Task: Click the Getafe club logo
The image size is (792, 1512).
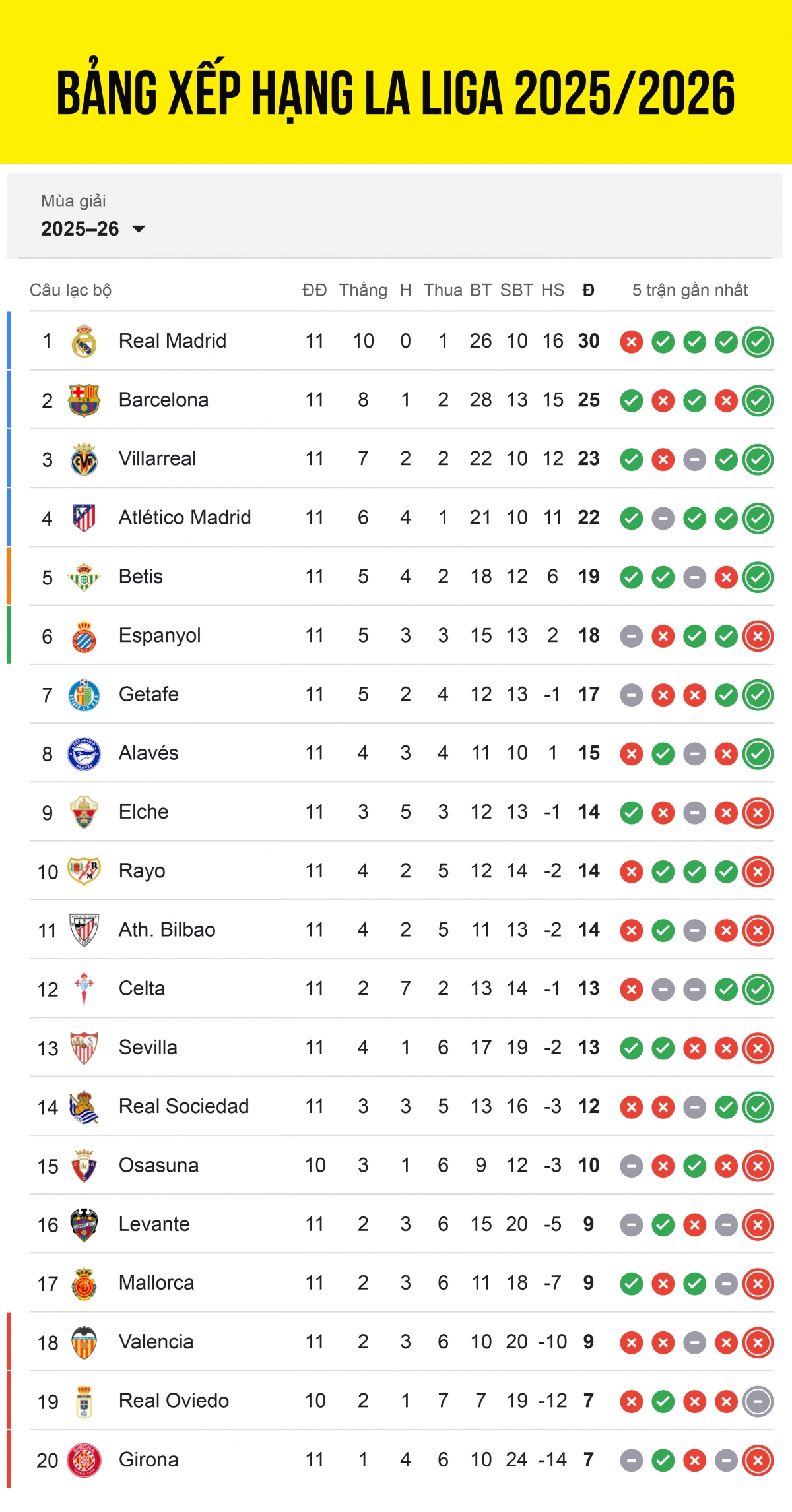Action: (84, 694)
